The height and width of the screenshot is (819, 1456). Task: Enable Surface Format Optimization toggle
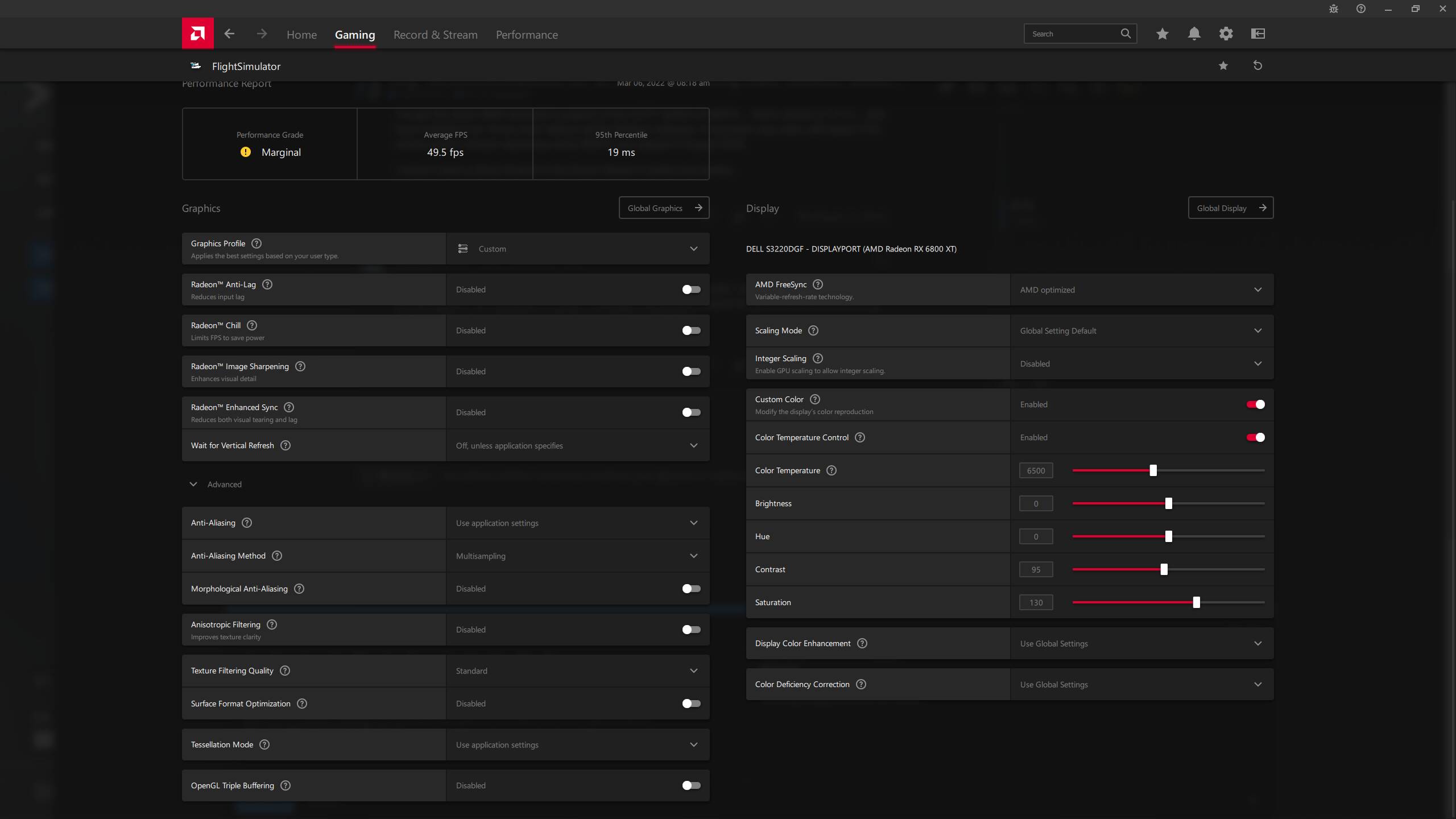(691, 704)
